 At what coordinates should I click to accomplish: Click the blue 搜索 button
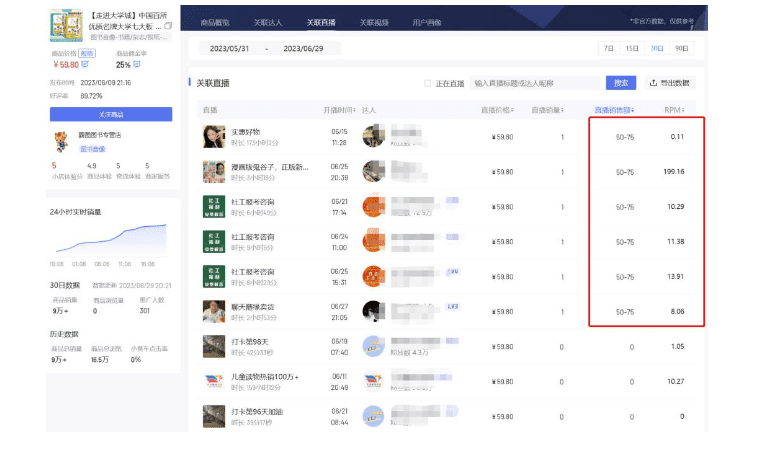click(620, 84)
